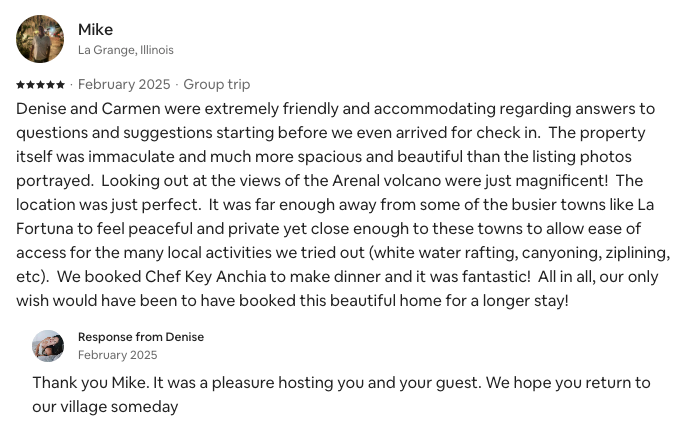Click "Denise and Carmen" at the review start
690x446 pixels.
pyautogui.click(x=78, y=109)
